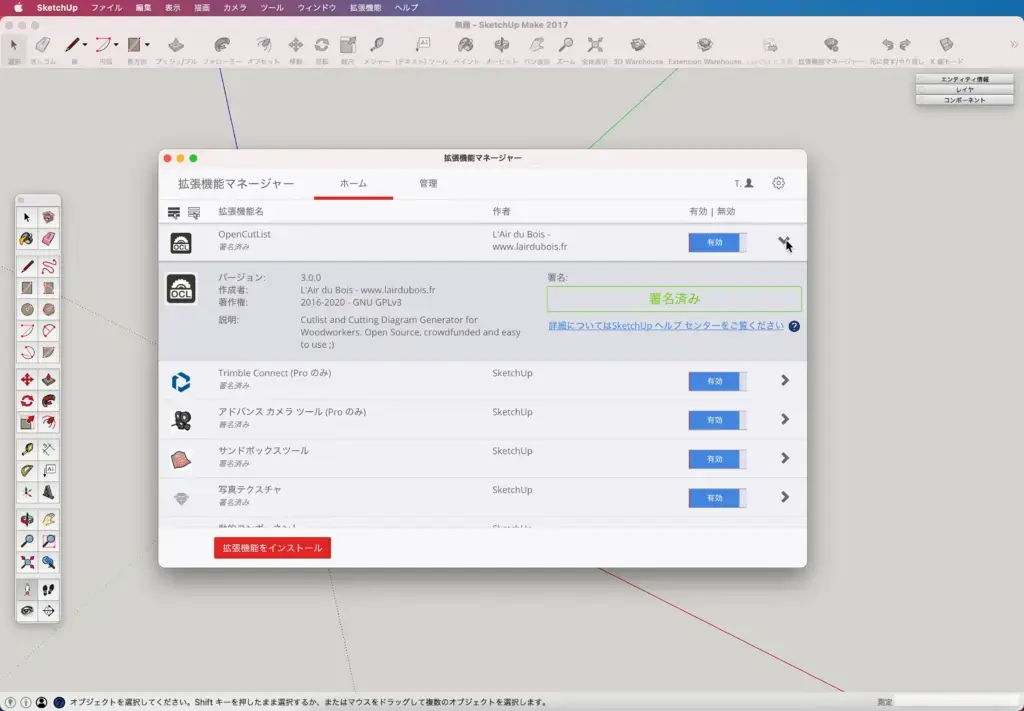Switch off the アドバンス カメラ ツール toggle
This screenshot has height=711, width=1024.
(717, 420)
